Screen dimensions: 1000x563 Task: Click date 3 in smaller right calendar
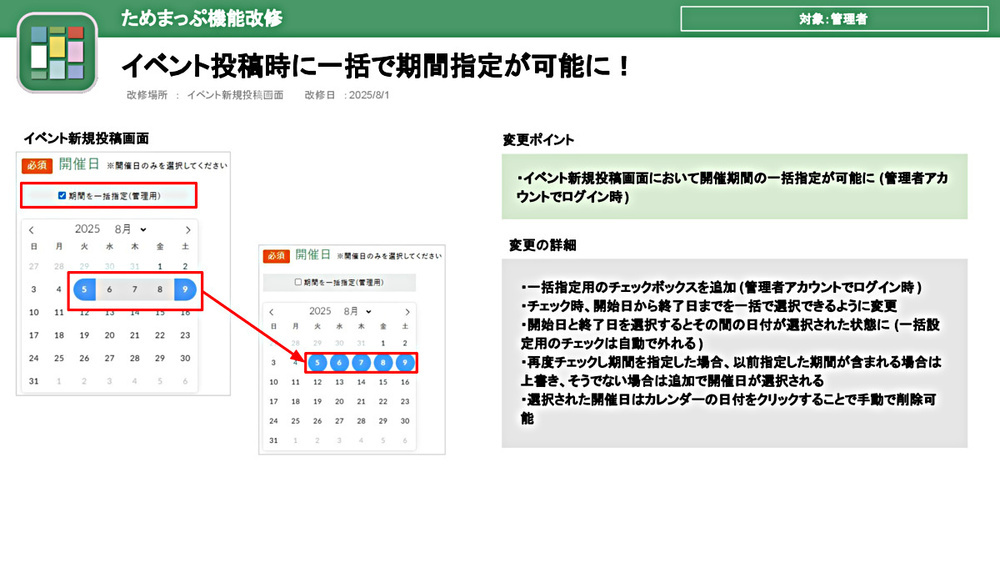click(274, 363)
